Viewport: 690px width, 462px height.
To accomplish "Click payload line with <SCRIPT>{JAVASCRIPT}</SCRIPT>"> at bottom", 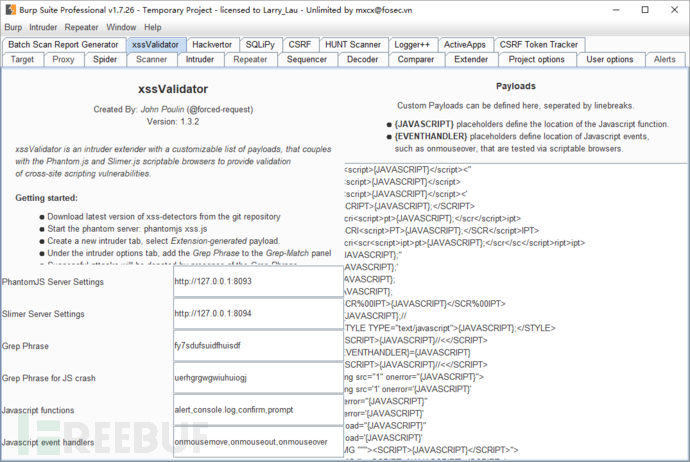I will (432, 450).
